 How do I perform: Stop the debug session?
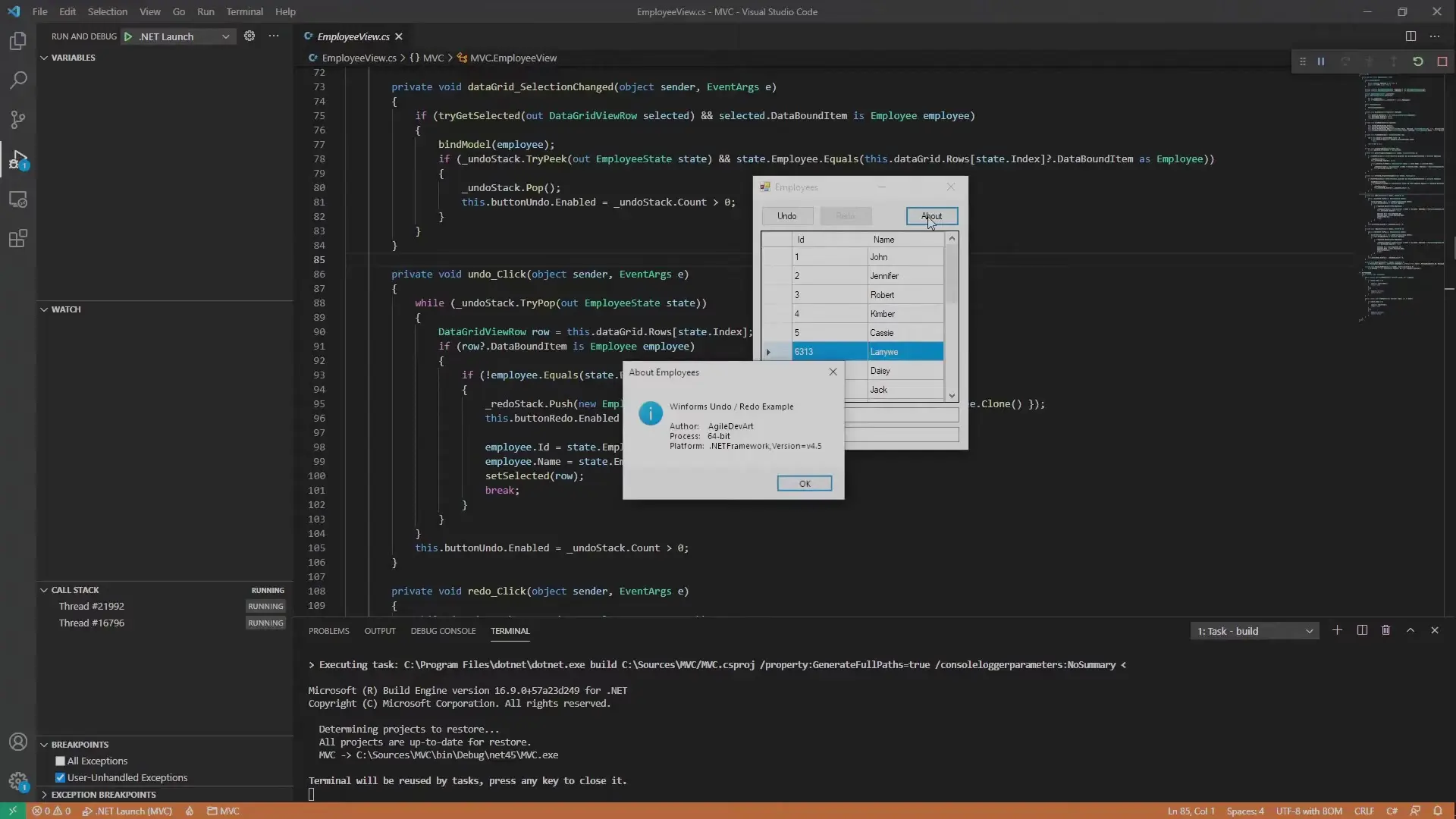1442,61
